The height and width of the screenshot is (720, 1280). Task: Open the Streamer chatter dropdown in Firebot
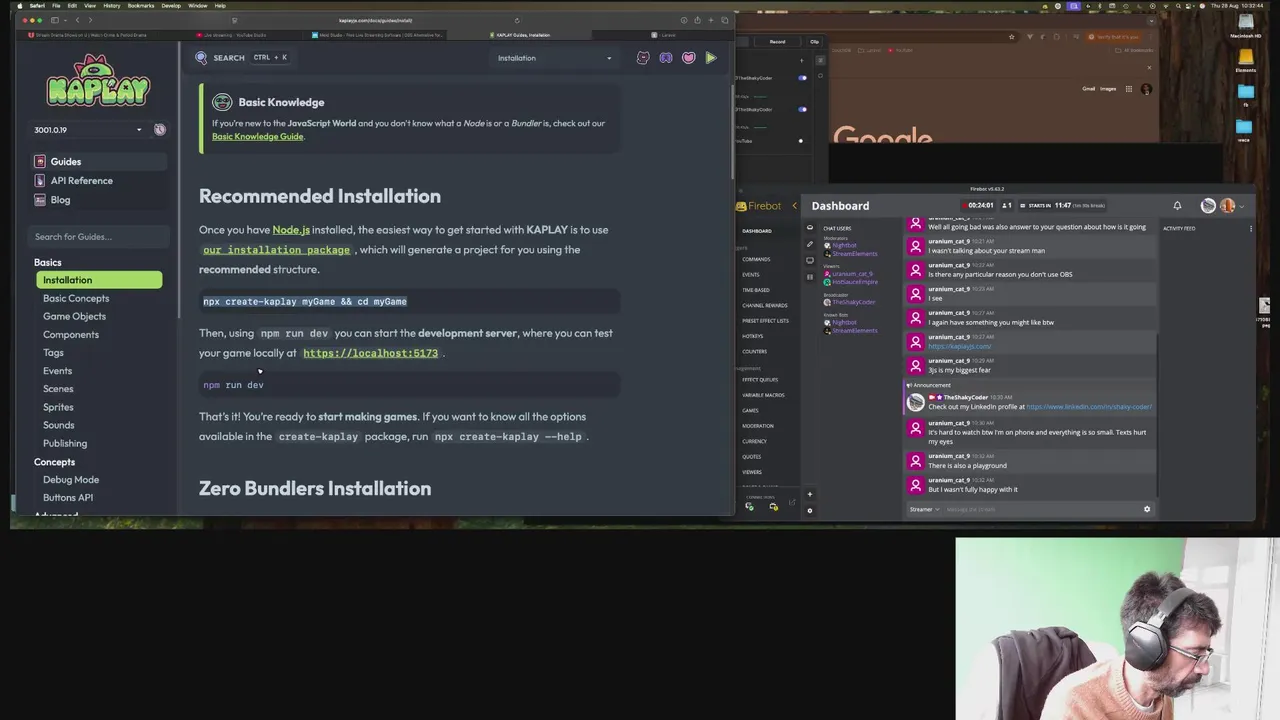tap(924, 509)
